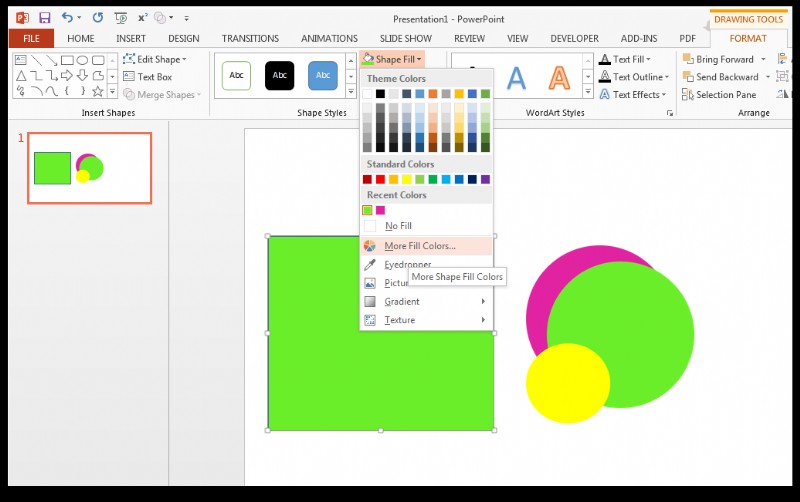Viewport: 800px width, 502px height.
Task: Choose the purple standard color swatch
Action: click(x=485, y=180)
